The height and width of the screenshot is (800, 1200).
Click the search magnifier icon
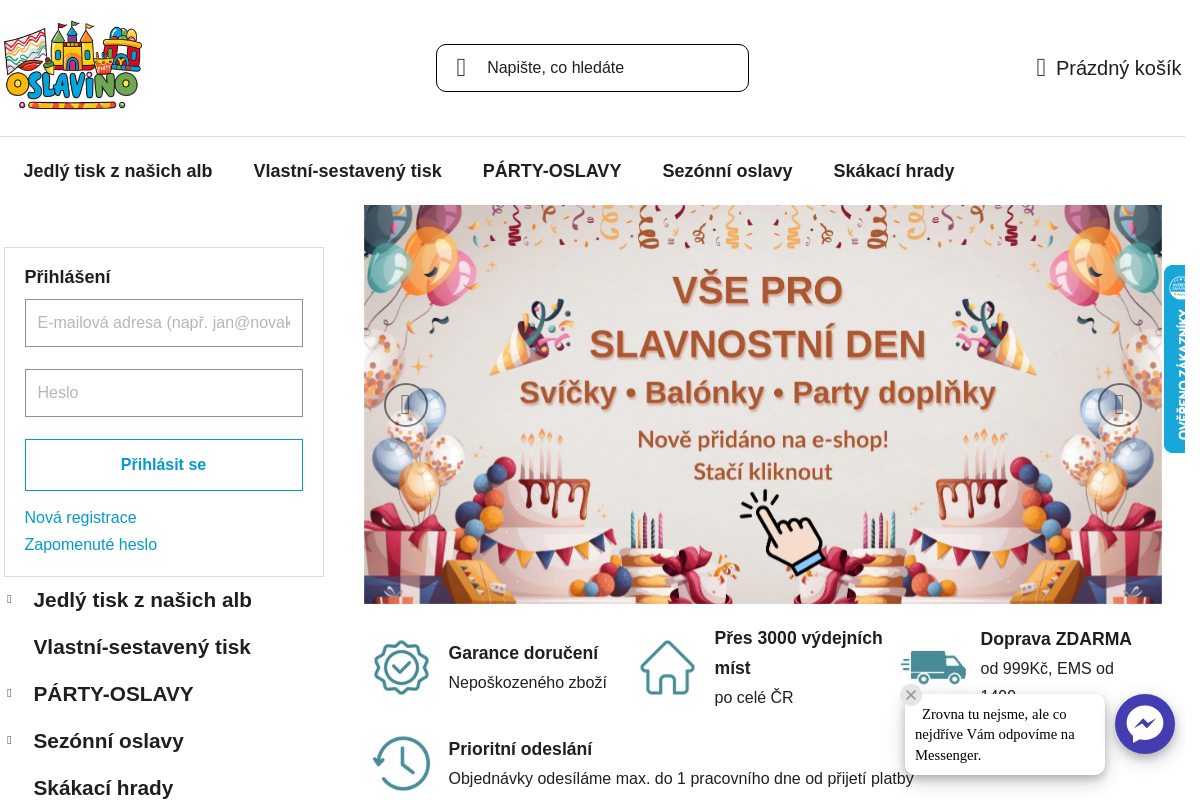coord(461,68)
